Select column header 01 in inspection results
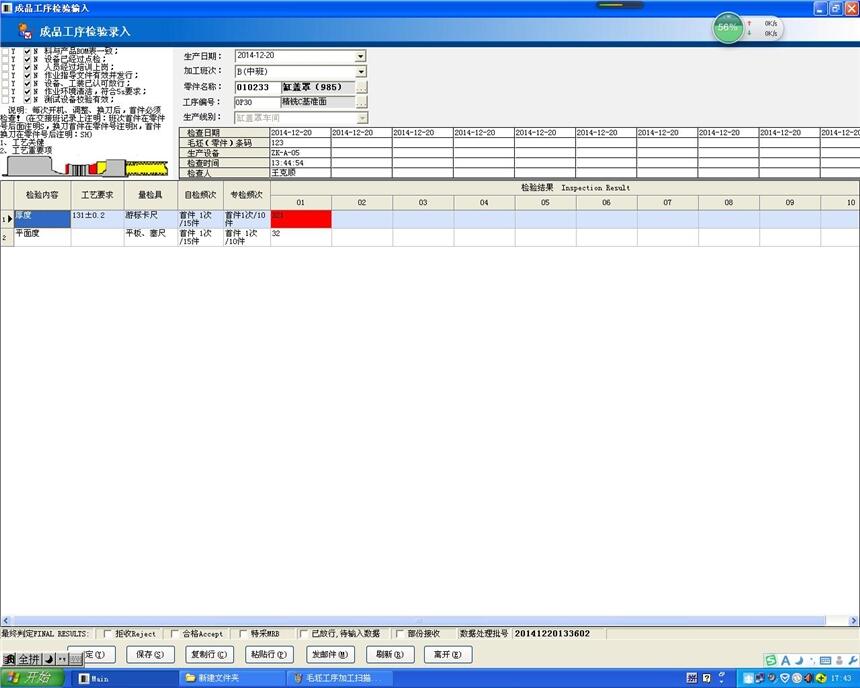This screenshot has width=860, height=688. coord(300,202)
